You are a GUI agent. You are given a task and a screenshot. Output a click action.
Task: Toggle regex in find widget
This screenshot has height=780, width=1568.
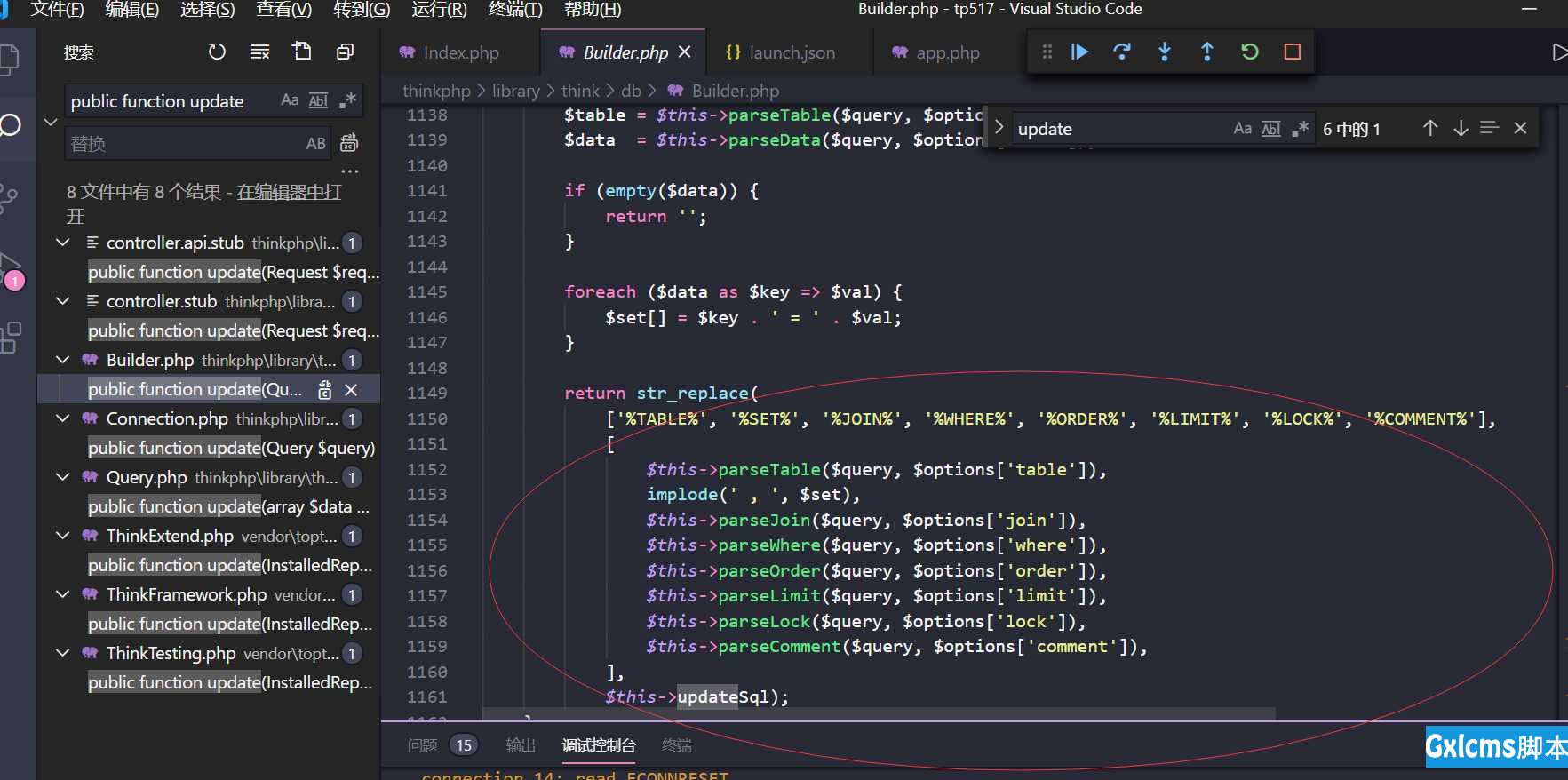point(1301,128)
